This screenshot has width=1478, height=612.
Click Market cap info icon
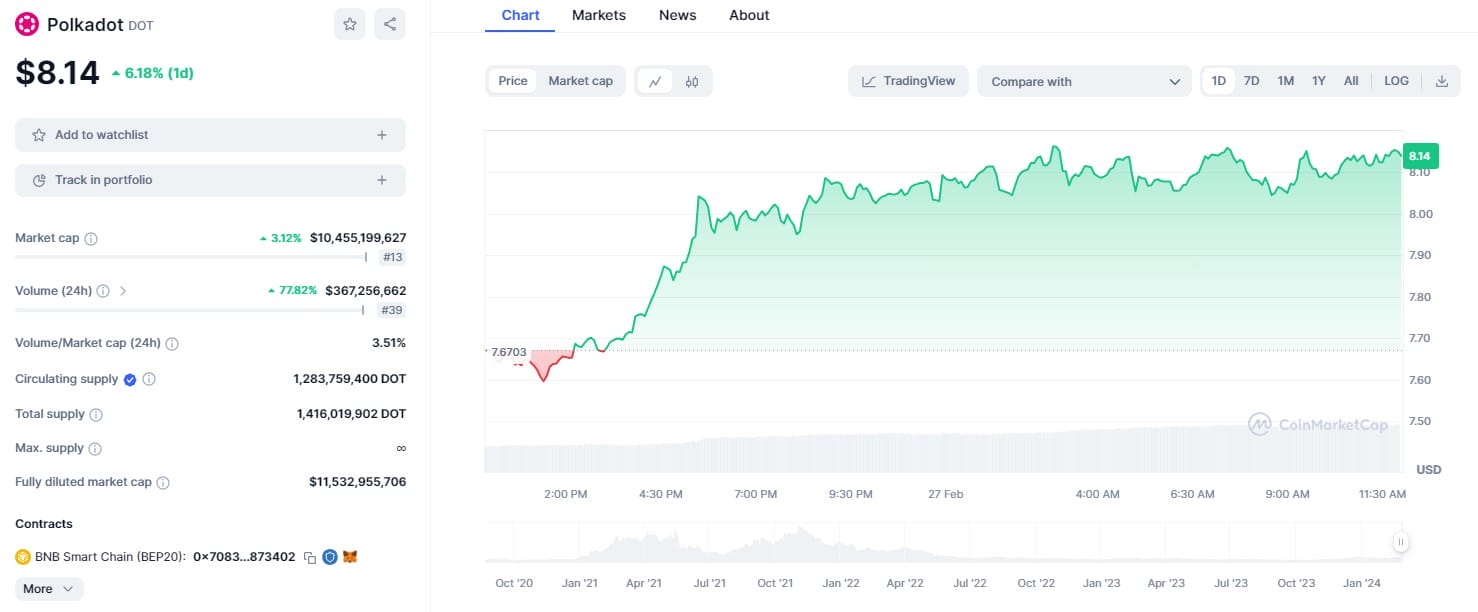coord(91,239)
